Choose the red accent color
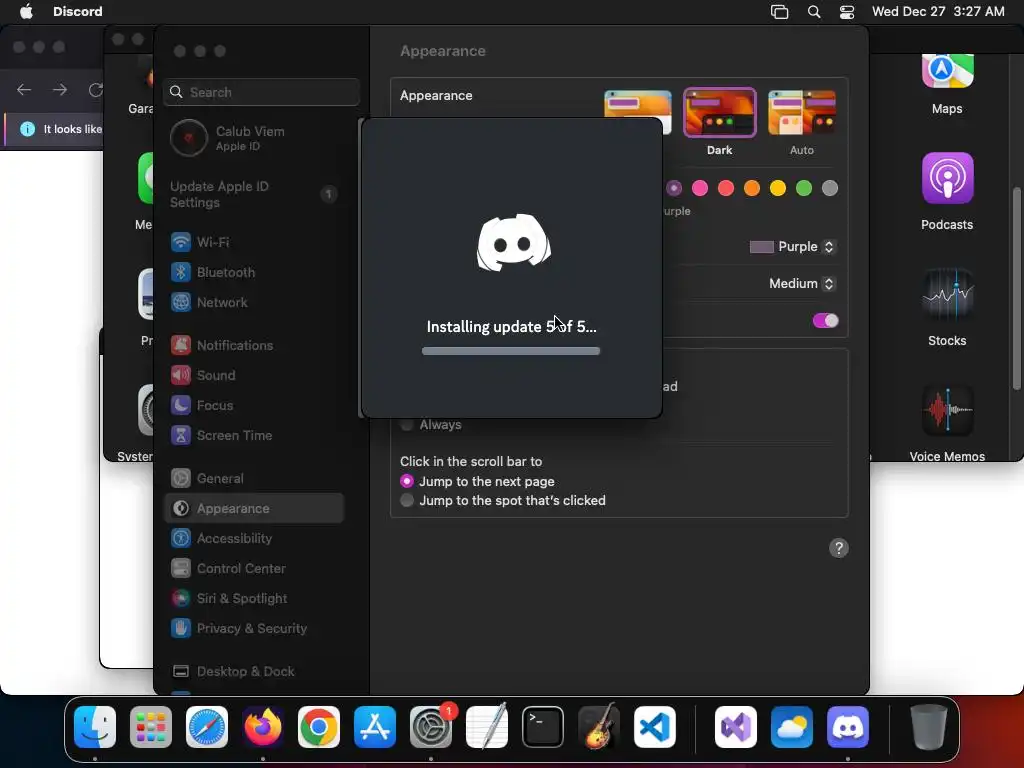The height and width of the screenshot is (768, 1024). pos(726,189)
